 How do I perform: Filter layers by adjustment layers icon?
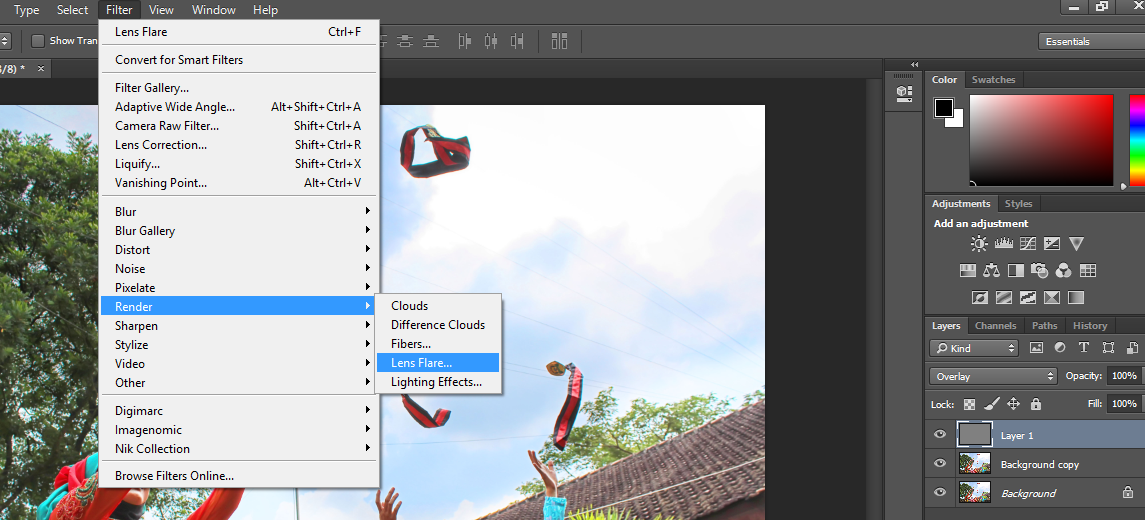(1060, 348)
